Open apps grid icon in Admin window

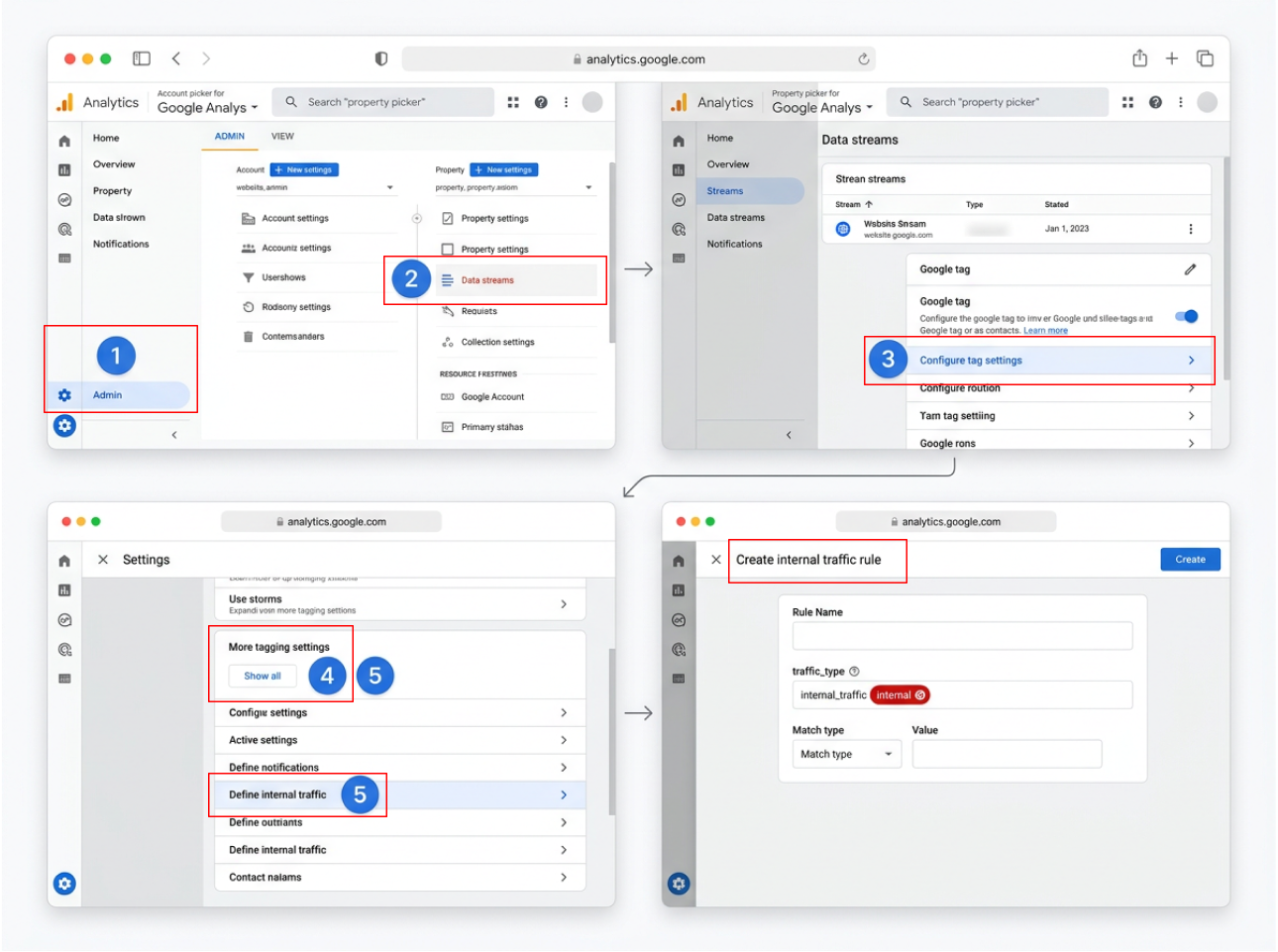[x=513, y=102]
